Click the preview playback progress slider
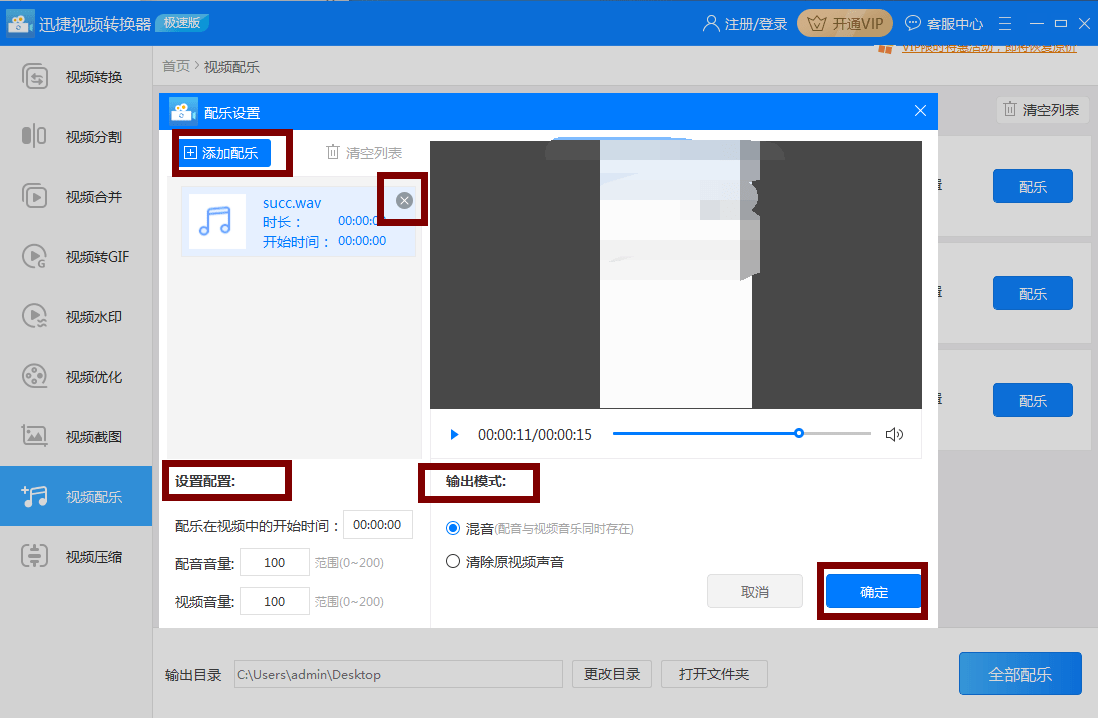The height and width of the screenshot is (718, 1098). (742, 434)
